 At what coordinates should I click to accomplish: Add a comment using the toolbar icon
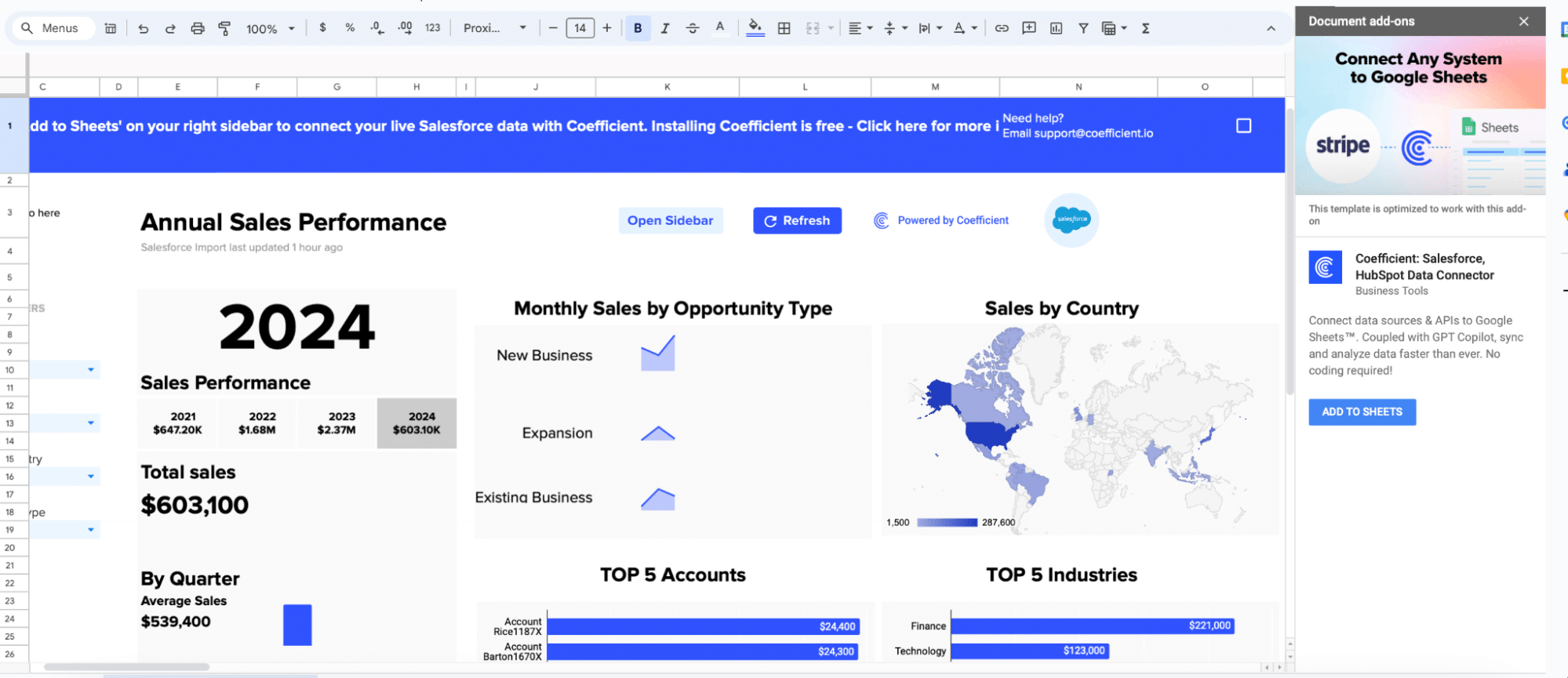coord(1029,28)
